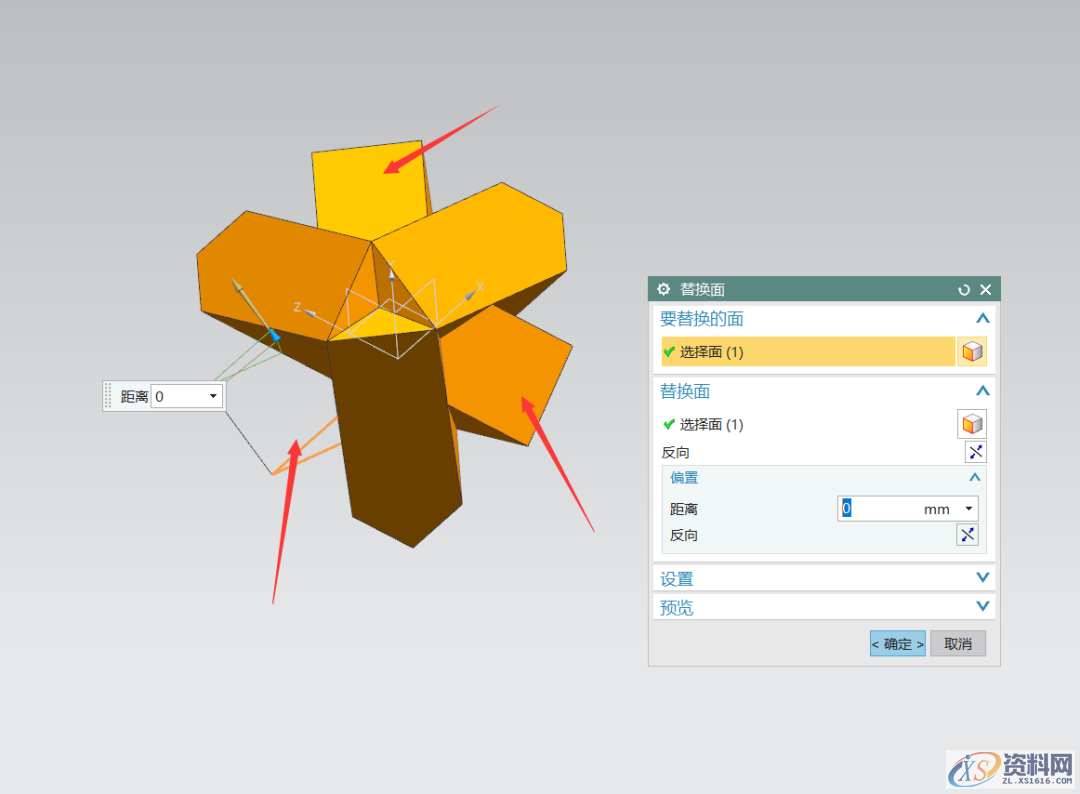Click the blue offset drag handle on the model
The image size is (1080, 794).
coord(275,338)
